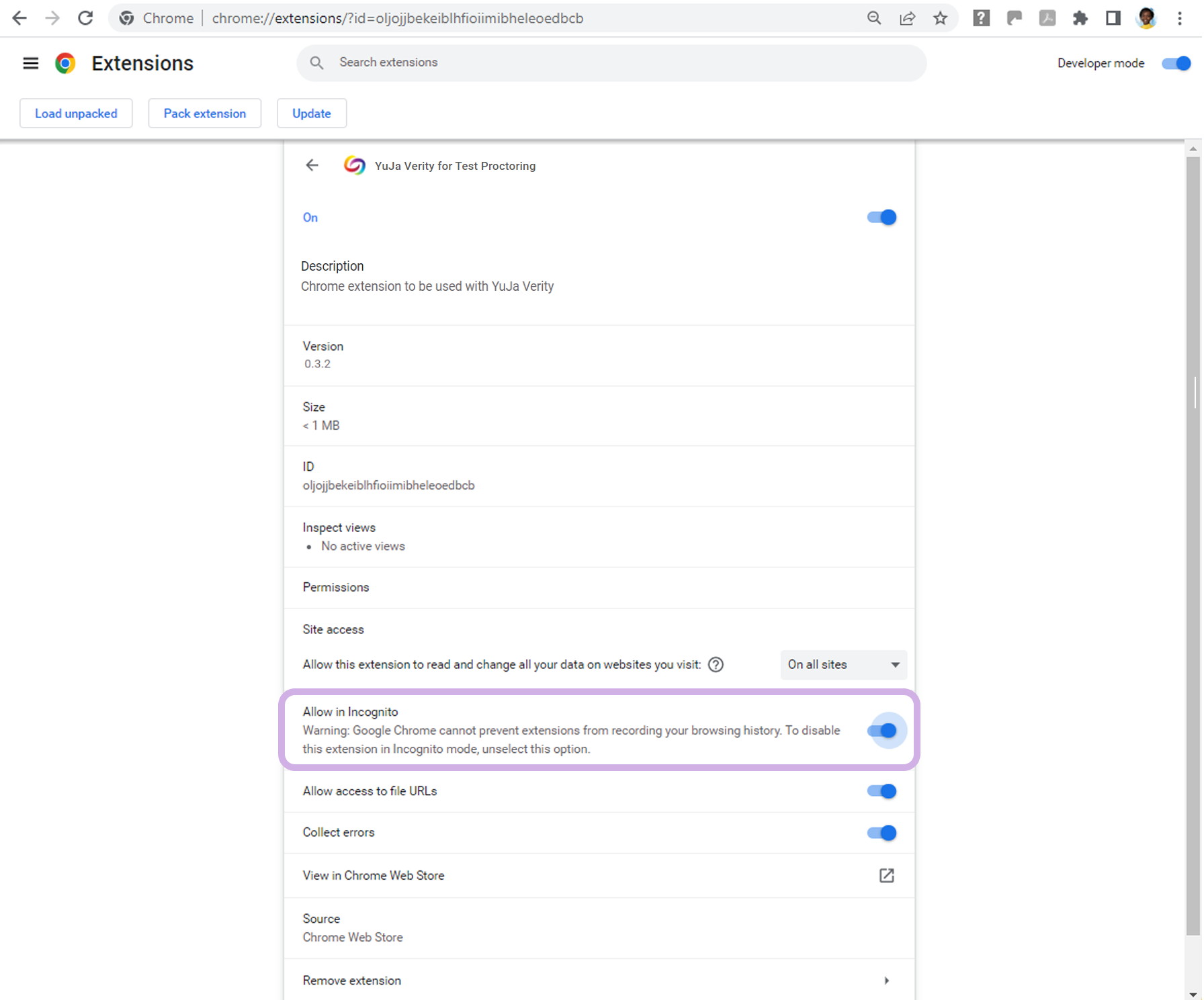Click 'No active views' text
The height and width of the screenshot is (1000, 1204).
363,546
